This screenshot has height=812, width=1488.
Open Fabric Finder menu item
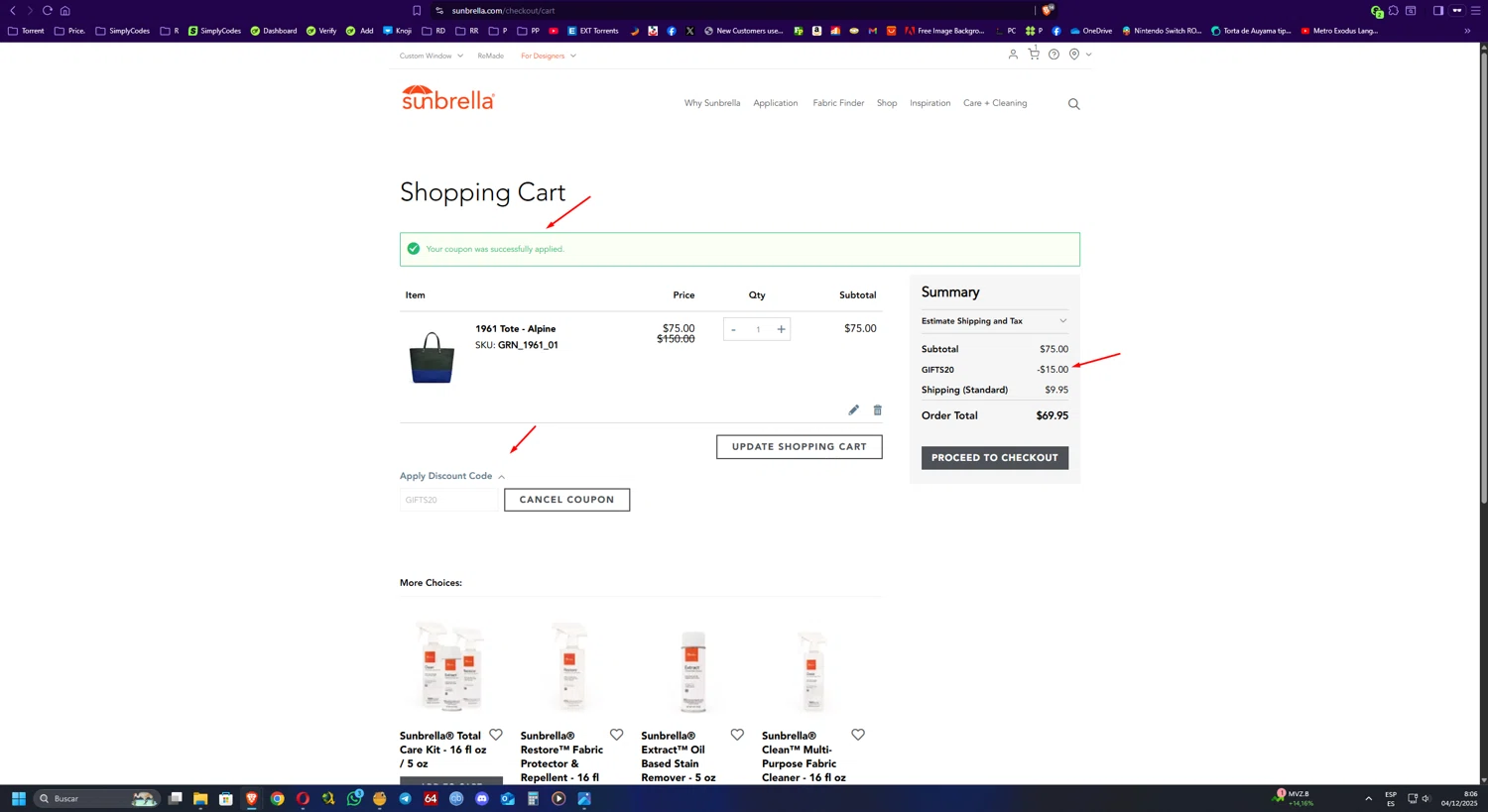838,103
